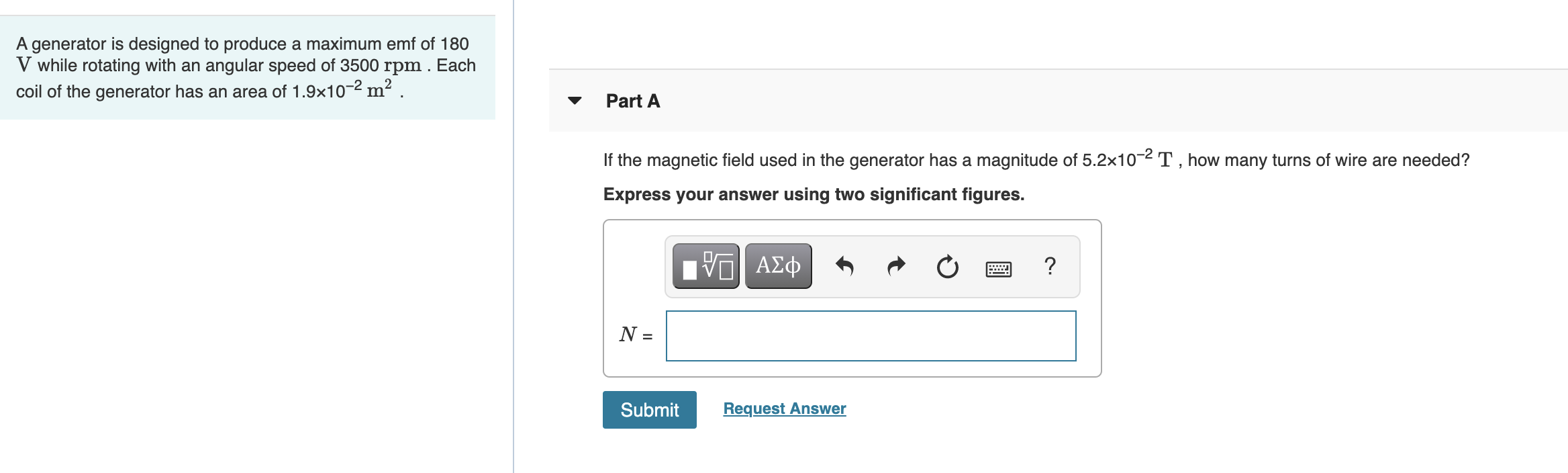Click the coil area value 1.9×10⁻² m²
The image size is (1568, 473).
click(x=342, y=89)
